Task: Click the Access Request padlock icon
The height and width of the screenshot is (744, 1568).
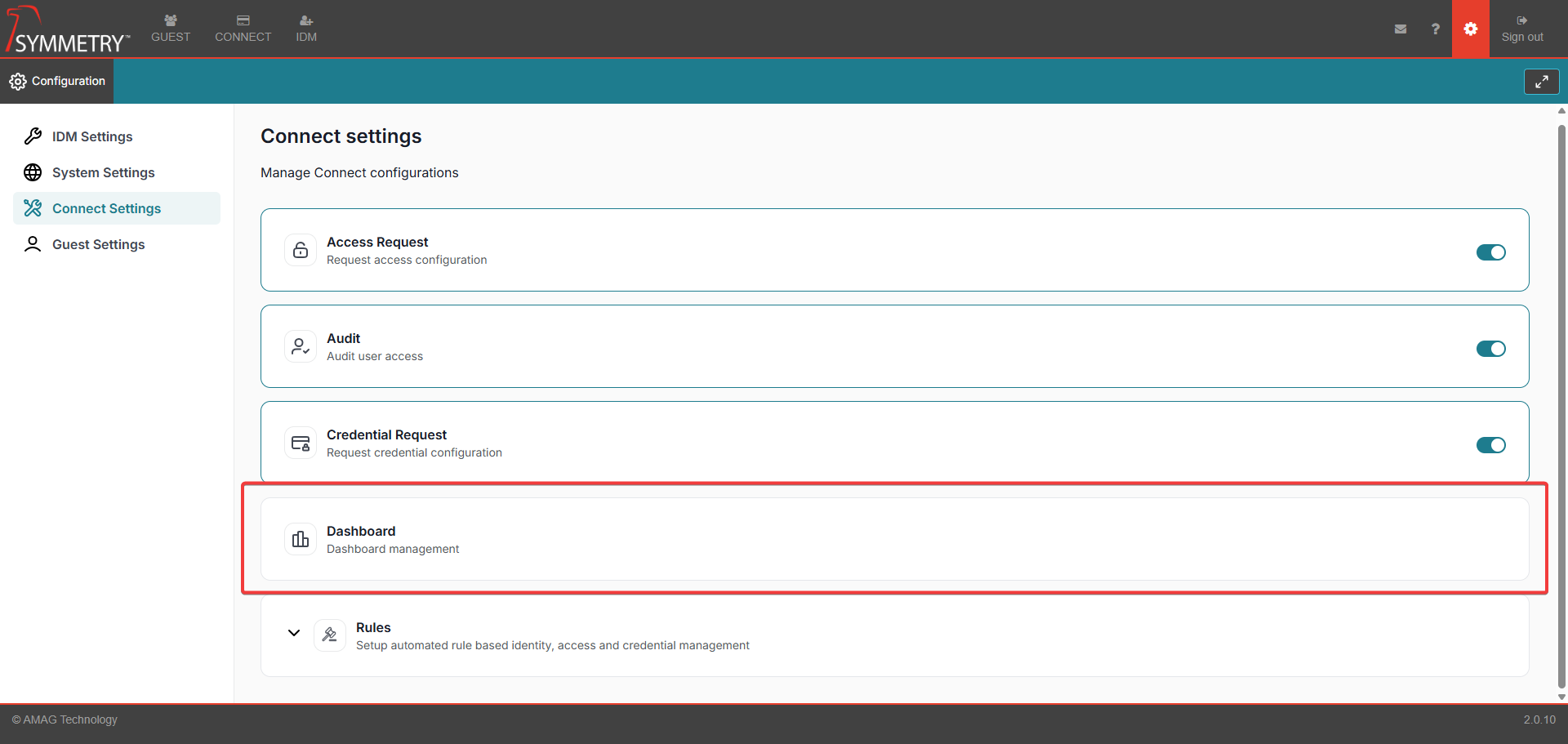Action: click(300, 250)
